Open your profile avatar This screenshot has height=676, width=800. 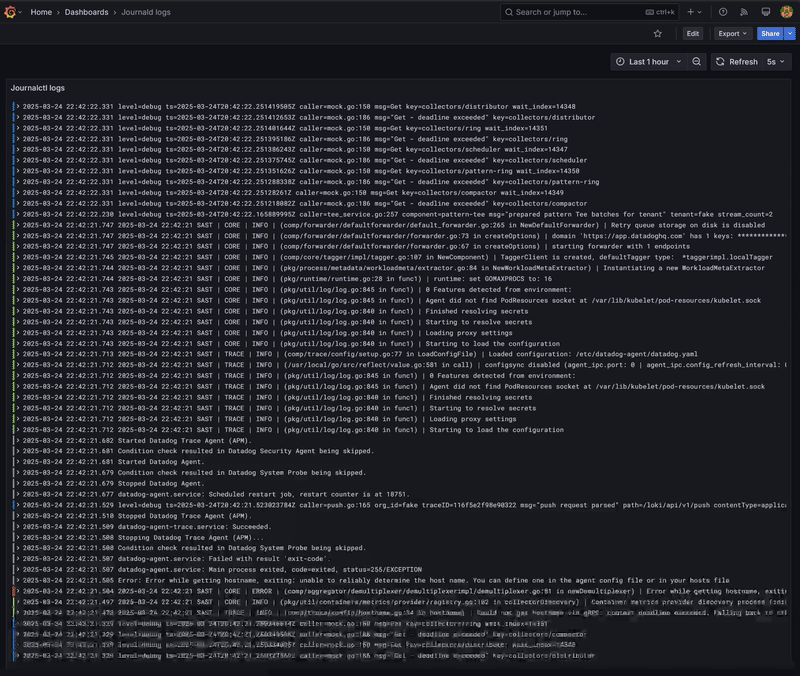pos(786,12)
